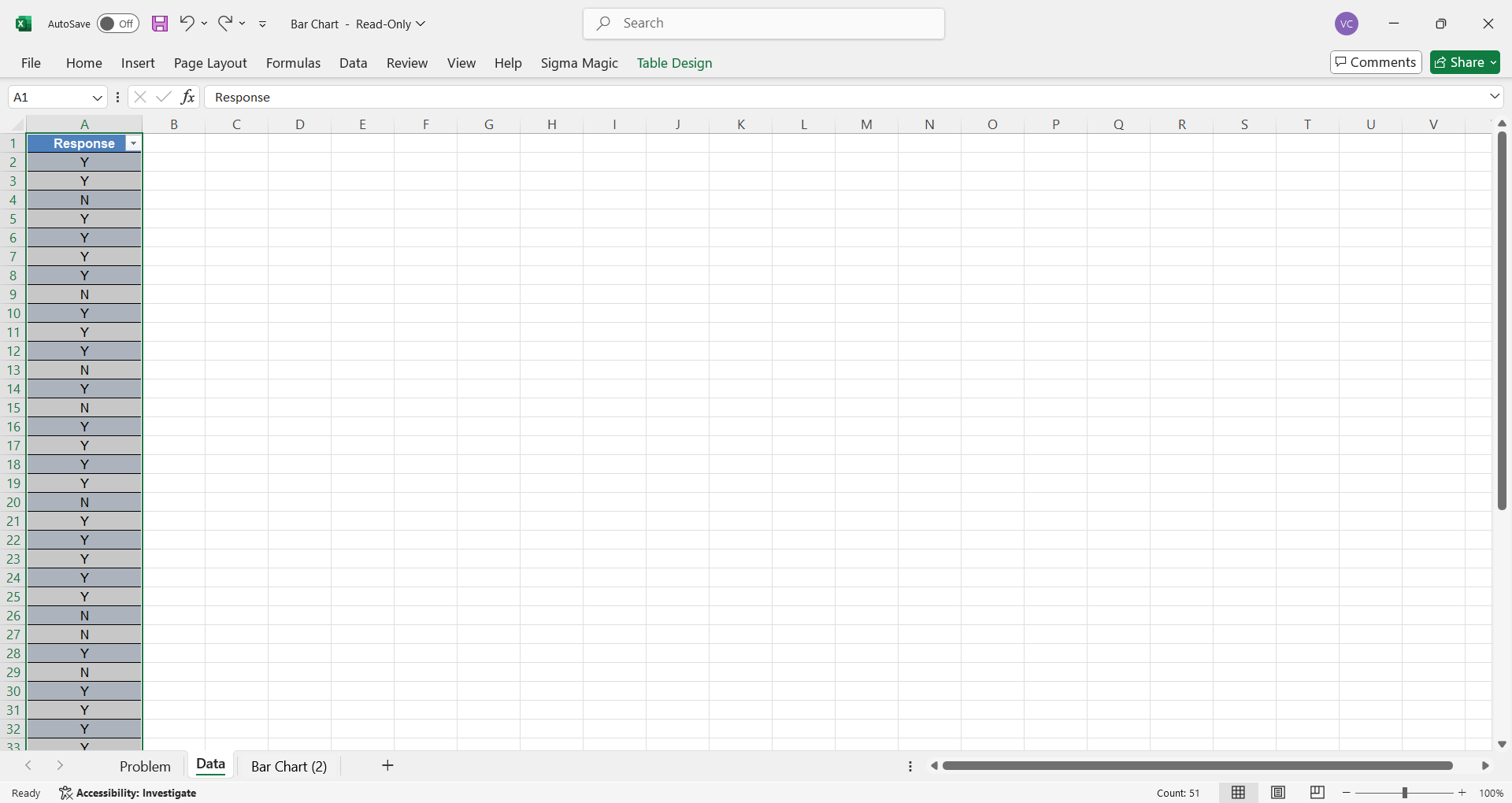Open the Formulas tab

(x=293, y=63)
